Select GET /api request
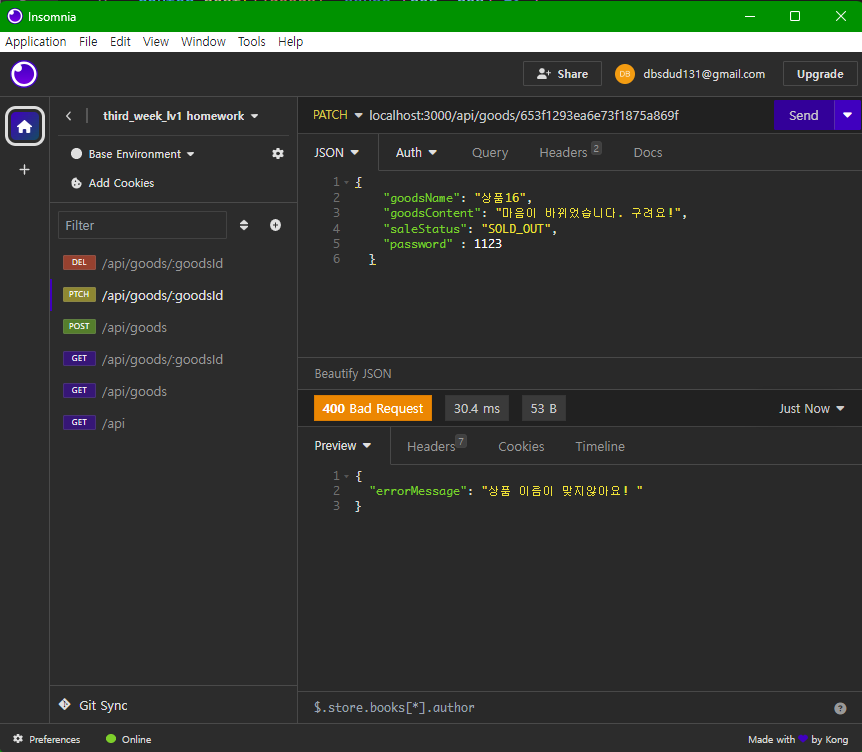The width and height of the screenshot is (862, 752). 173,423
